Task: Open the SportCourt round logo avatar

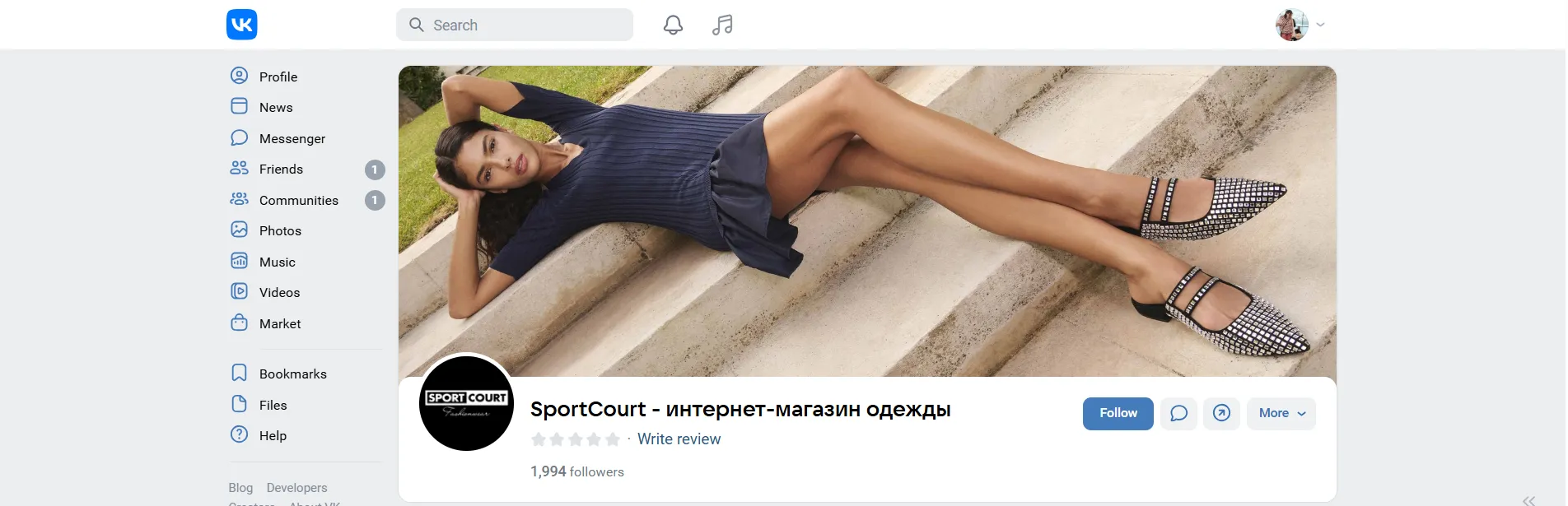Action: click(x=467, y=403)
